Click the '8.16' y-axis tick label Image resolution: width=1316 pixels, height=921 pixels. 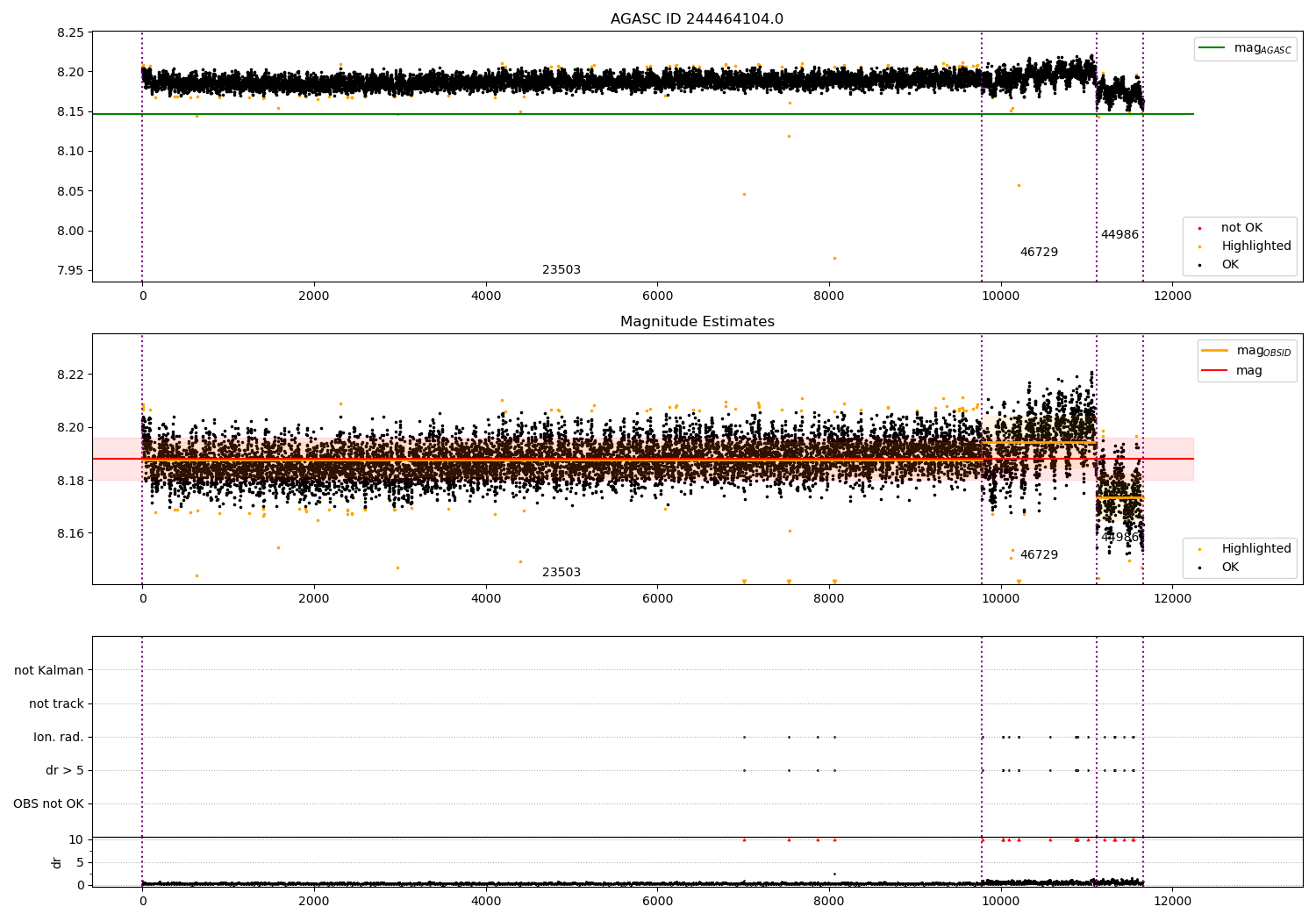pyautogui.click(x=70, y=534)
